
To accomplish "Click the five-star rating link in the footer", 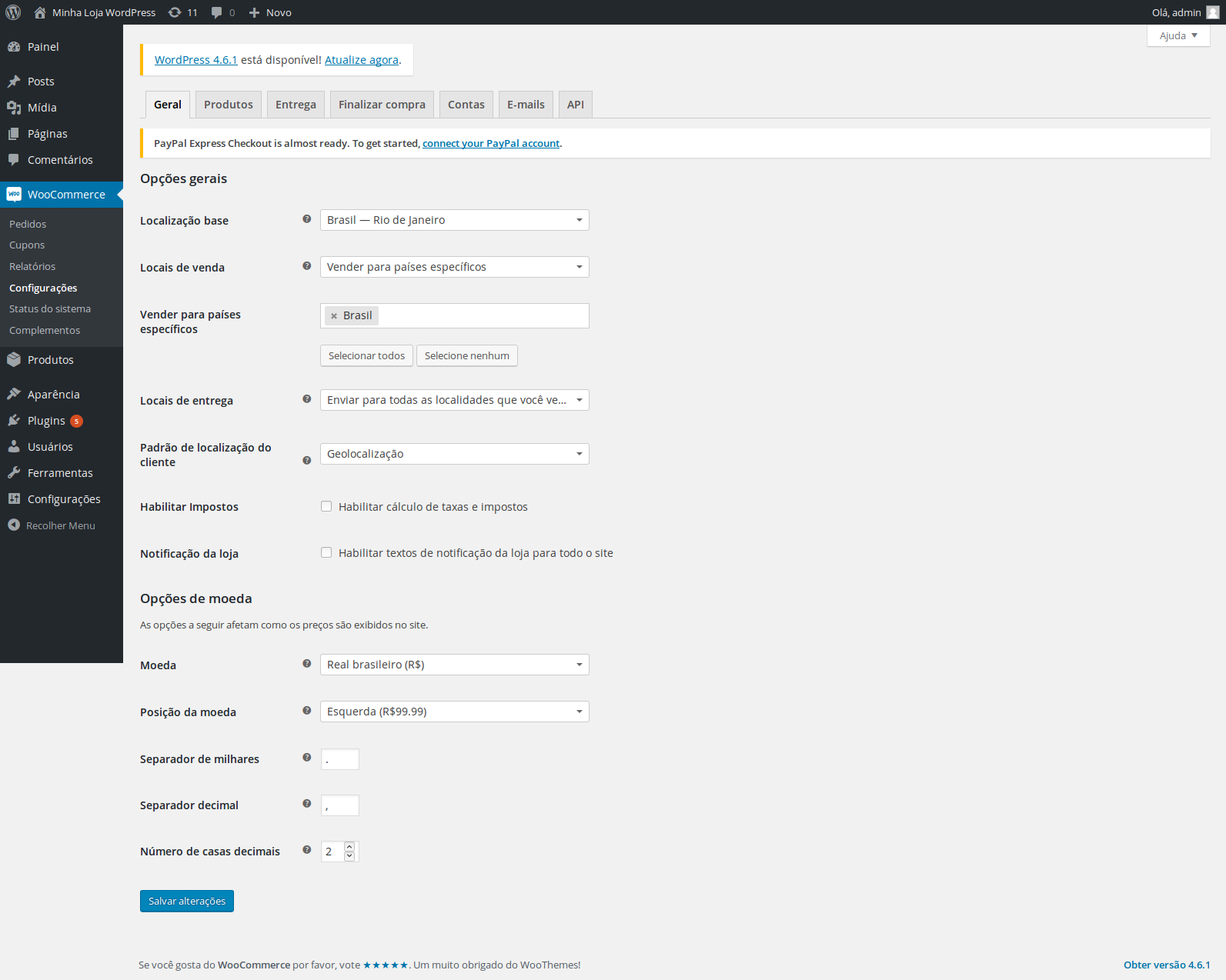I will 386,965.
